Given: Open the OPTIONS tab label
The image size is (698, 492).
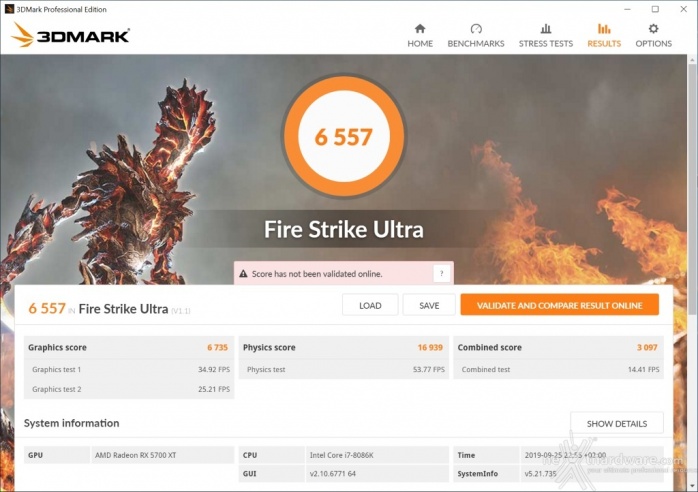Looking at the screenshot, I should tap(653, 44).
